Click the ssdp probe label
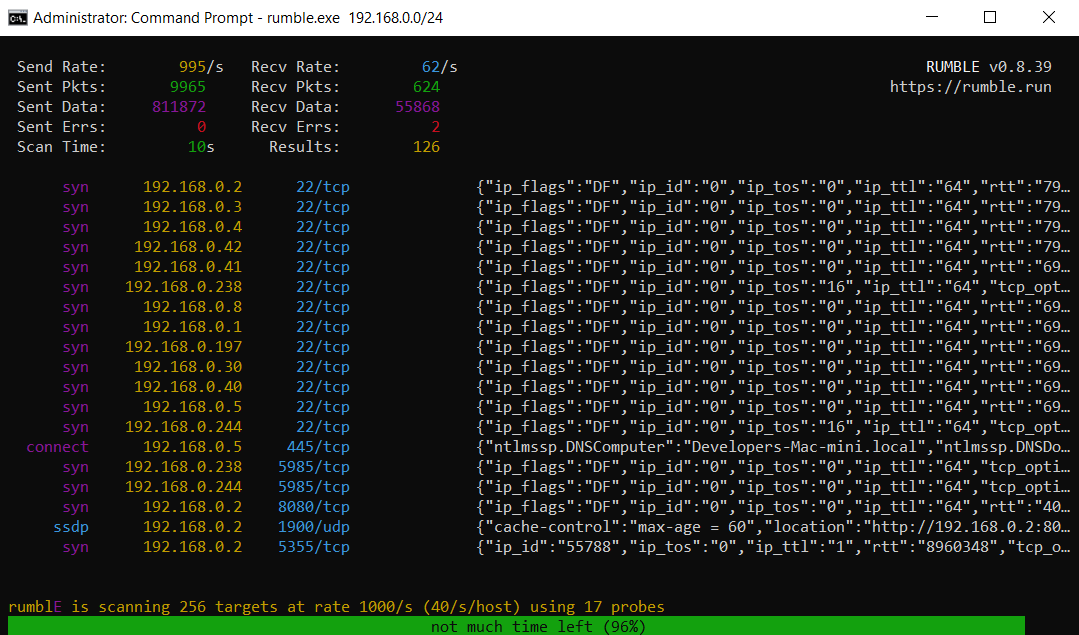Image resolution: width=1079 pixels, height=635 pixels. tap(70, 527)
